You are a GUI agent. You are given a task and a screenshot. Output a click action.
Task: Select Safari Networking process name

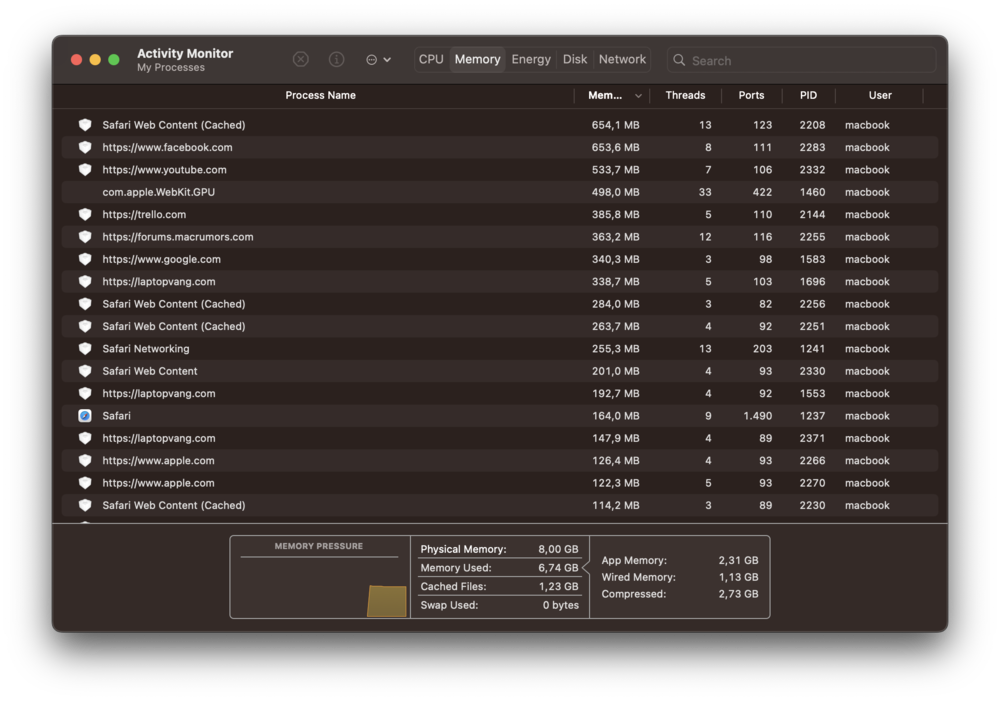[145, 349]
